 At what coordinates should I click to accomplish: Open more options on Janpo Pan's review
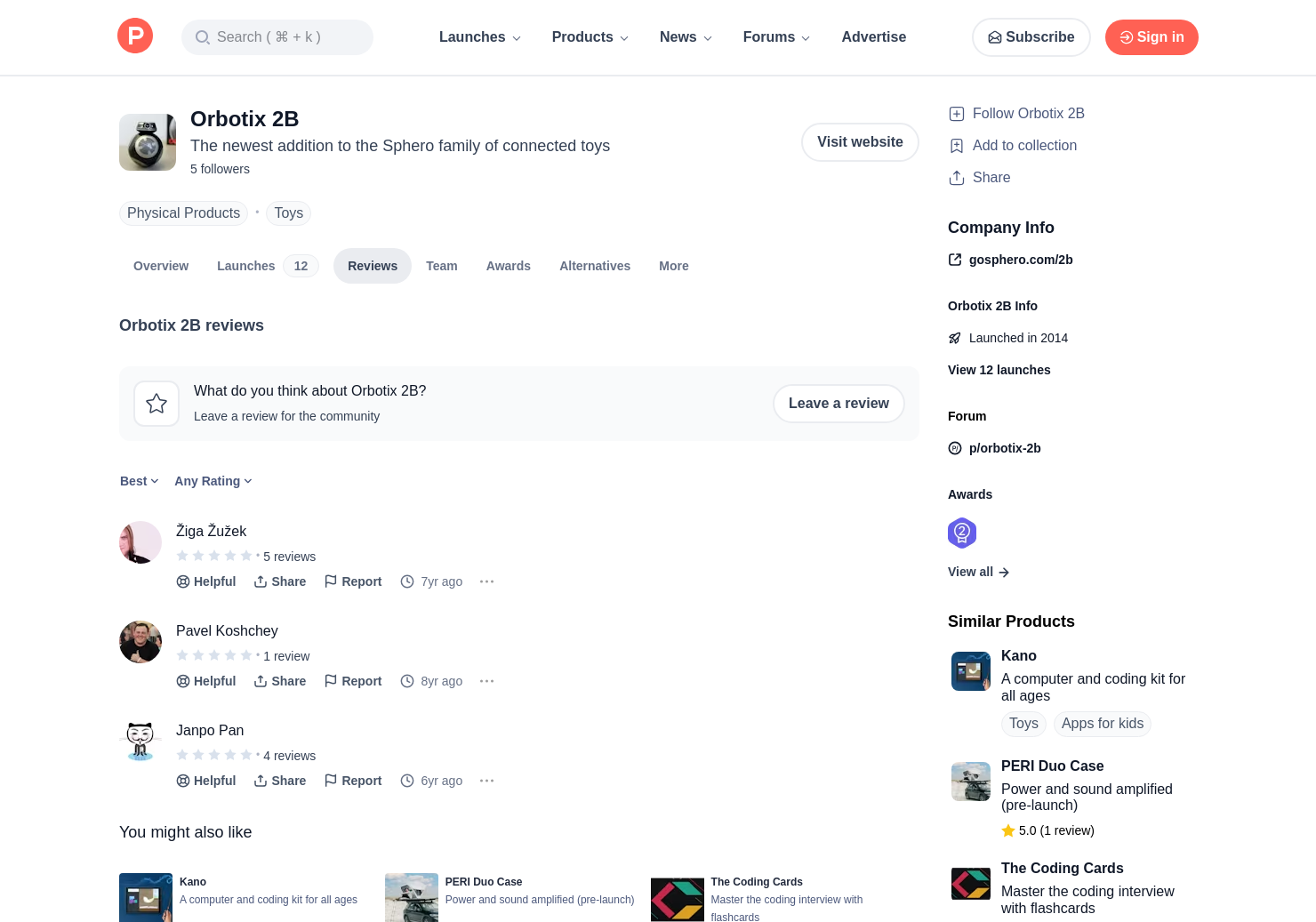[486, 781]
